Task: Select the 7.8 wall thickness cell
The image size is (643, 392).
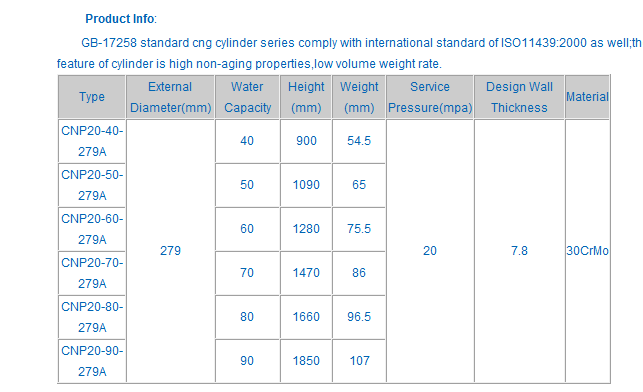Action: click(x=519, y=251)
